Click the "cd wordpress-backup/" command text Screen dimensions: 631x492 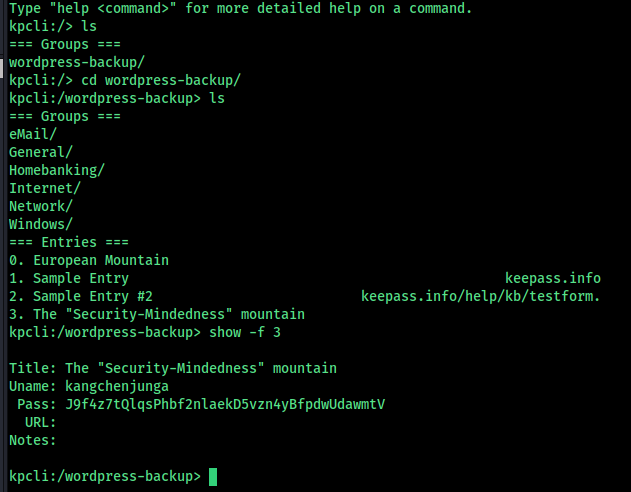(161, 80)
